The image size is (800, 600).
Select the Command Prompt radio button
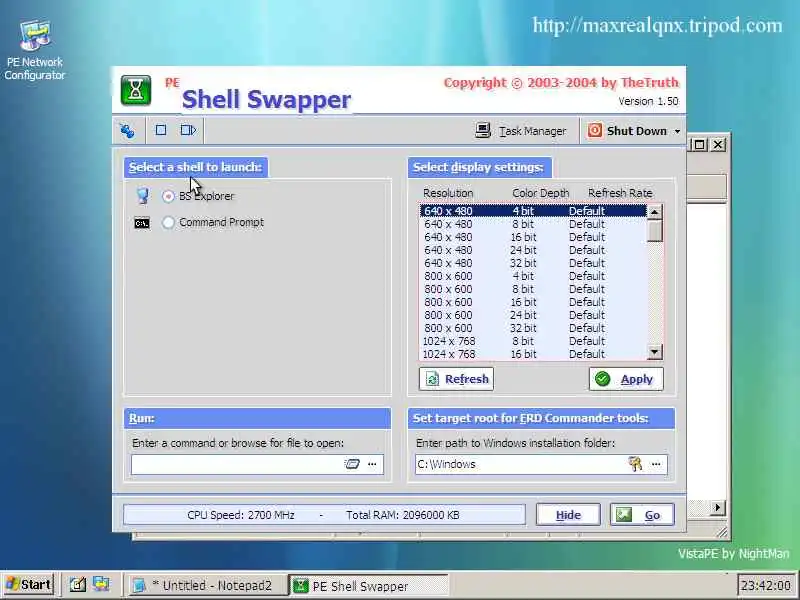click(168, 222)
